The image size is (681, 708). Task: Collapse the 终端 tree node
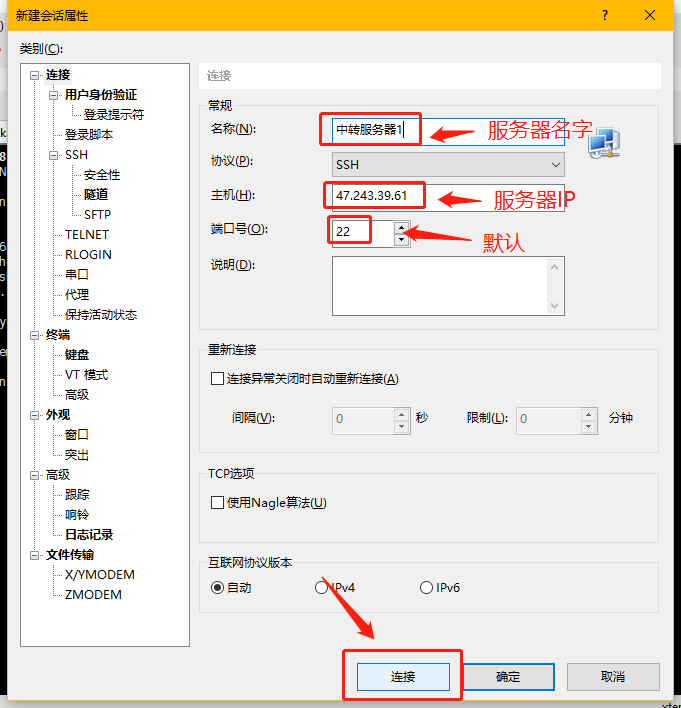pos(34,335)
